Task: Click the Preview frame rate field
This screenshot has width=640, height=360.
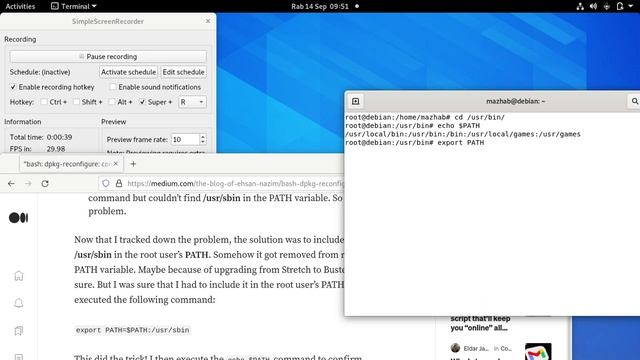Action: tap(185, 139)
